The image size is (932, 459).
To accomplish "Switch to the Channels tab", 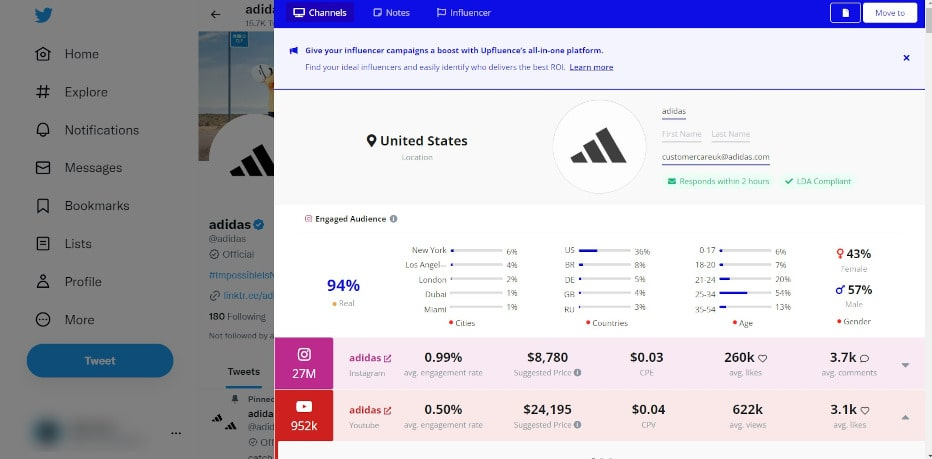I will pyautogui.click(x=320, y=12).
